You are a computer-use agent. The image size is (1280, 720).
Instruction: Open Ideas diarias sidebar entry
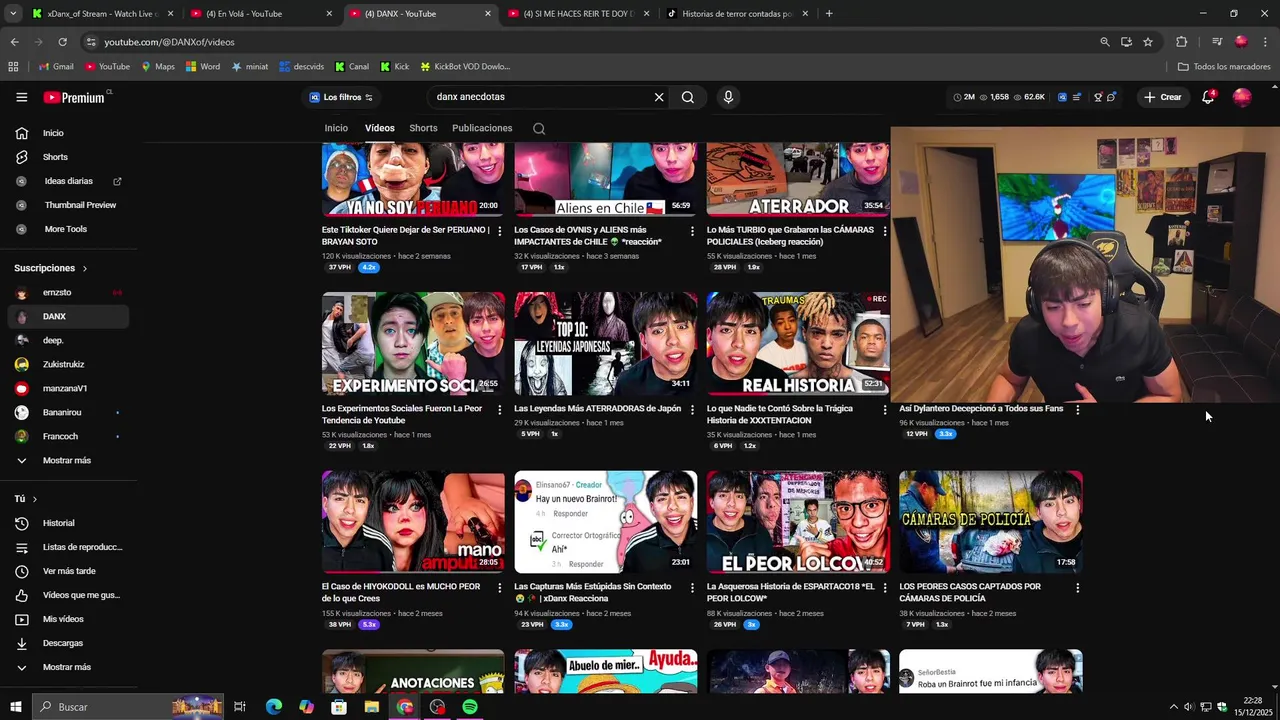pyautogui.click(x=67, y=181)
